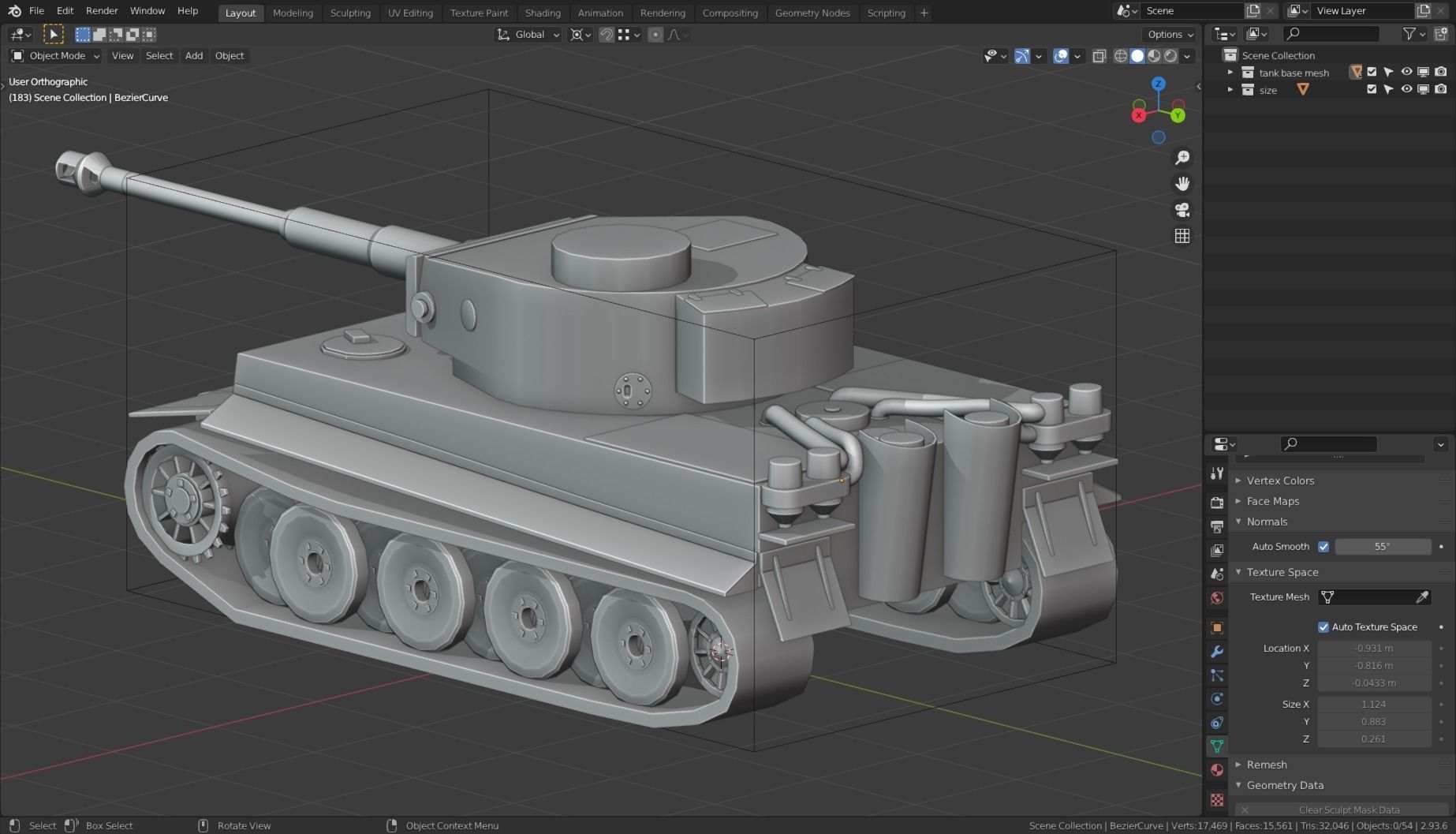Screen dimensions: 1456x834
Task: Toggle the camera view icon
Action: [1182, 210]
